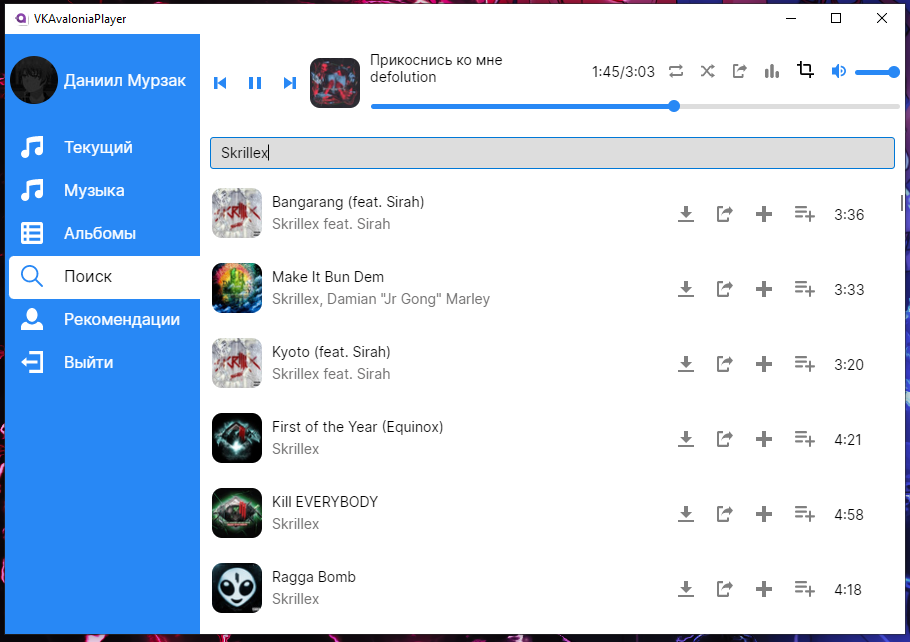Log out via Выйти
Screen dimensions: 910x642
pos(104,362)
